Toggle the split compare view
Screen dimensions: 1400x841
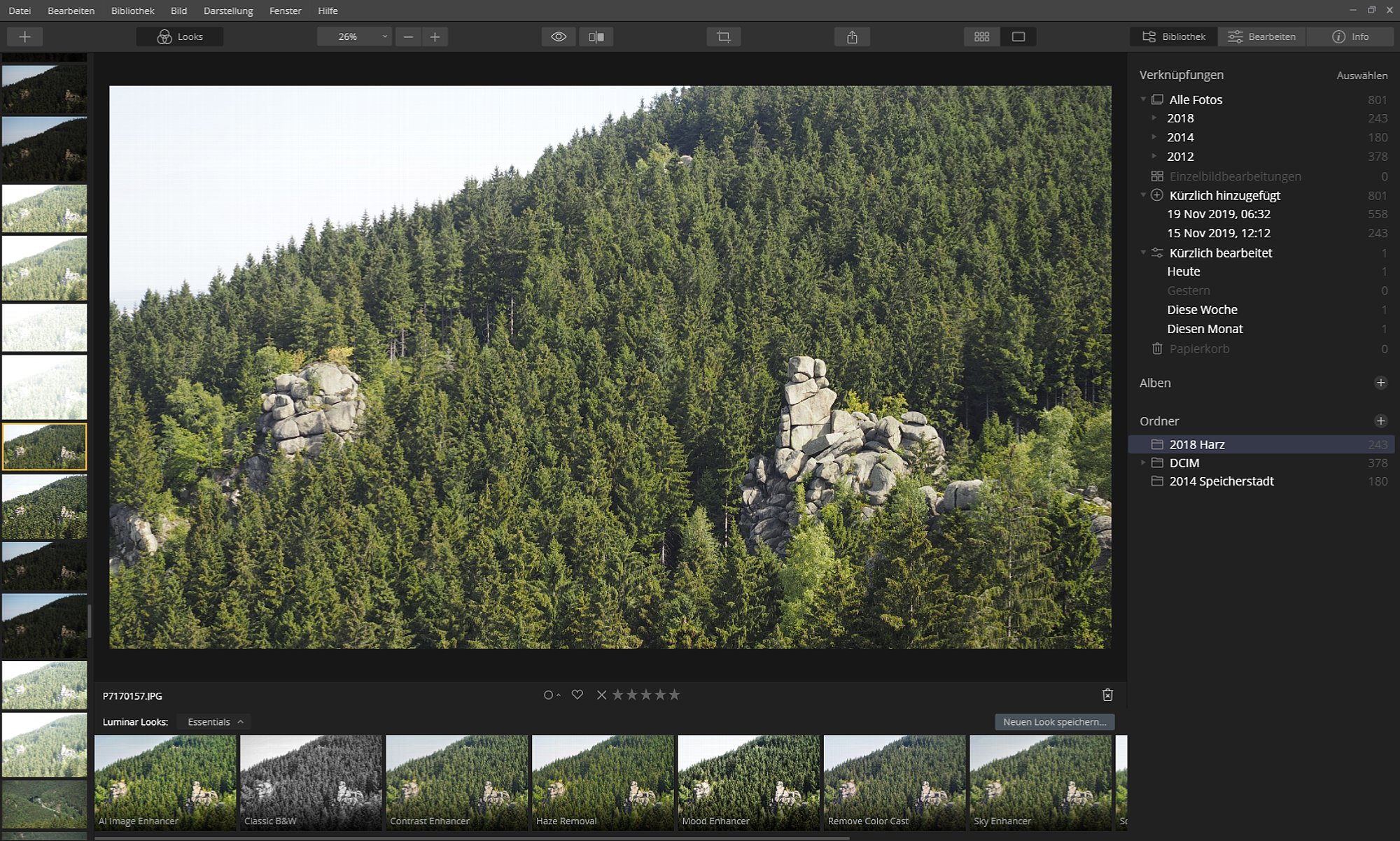click(596, 36)
